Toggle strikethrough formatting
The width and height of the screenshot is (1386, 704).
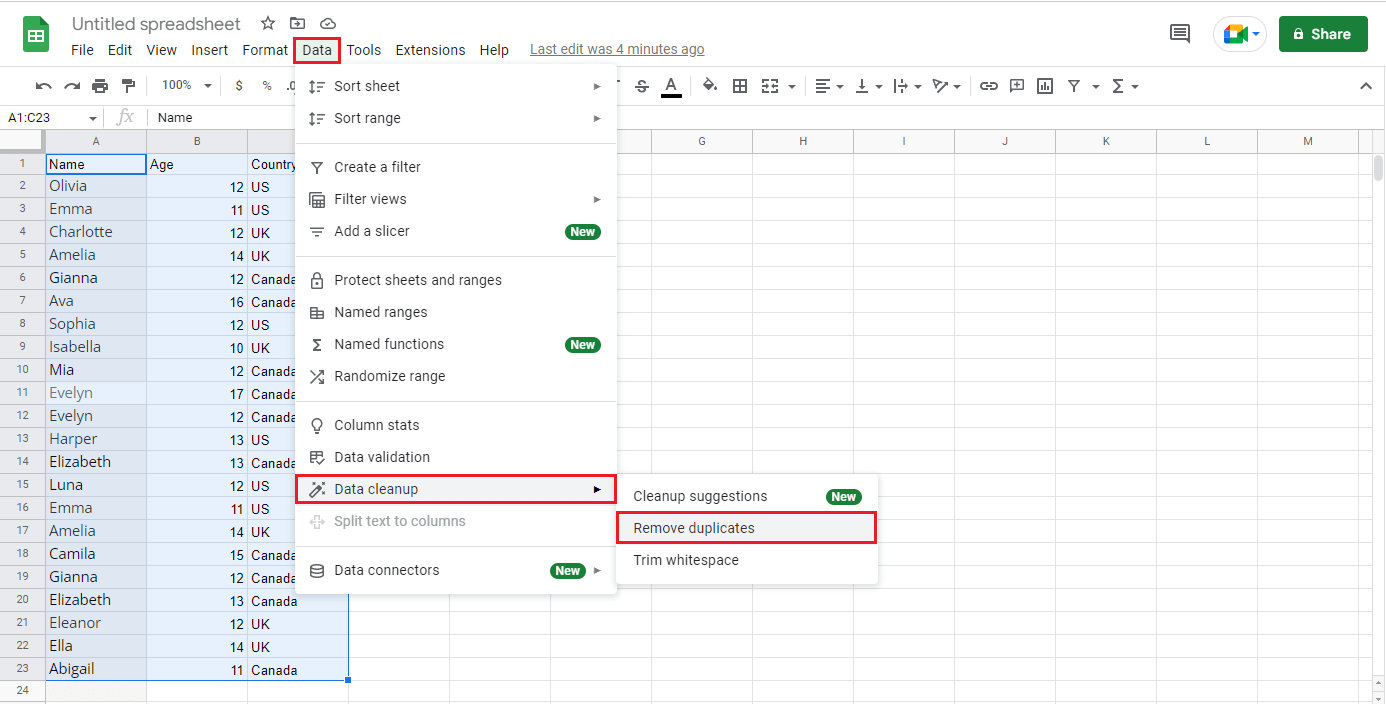(x=642, y=86)
